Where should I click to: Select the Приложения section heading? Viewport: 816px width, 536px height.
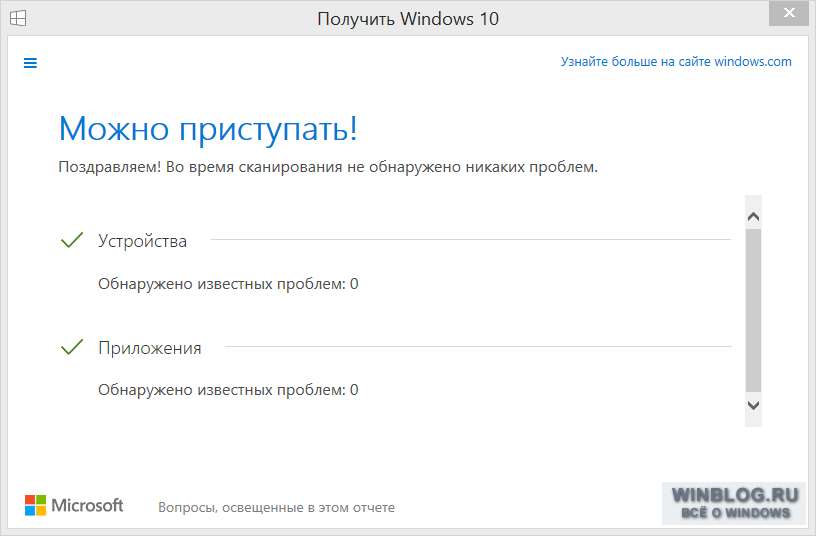[149, 348]
